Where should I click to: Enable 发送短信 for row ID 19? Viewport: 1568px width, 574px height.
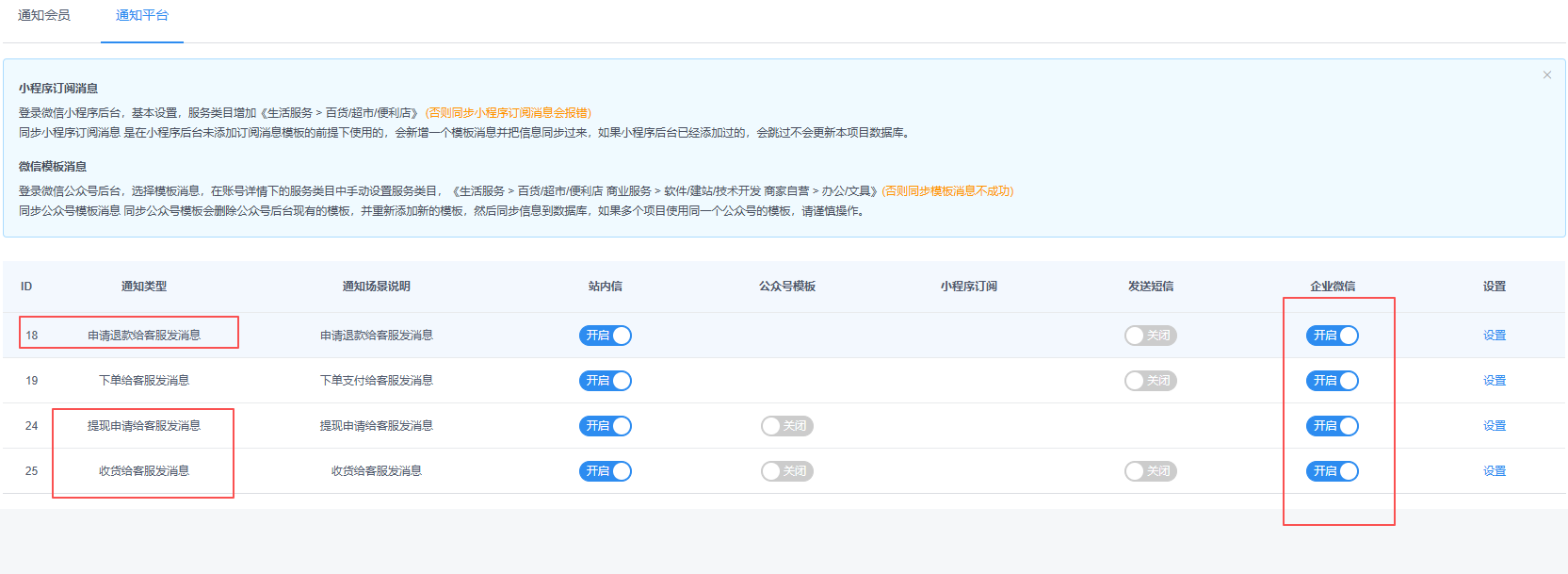click(1150, 381)
